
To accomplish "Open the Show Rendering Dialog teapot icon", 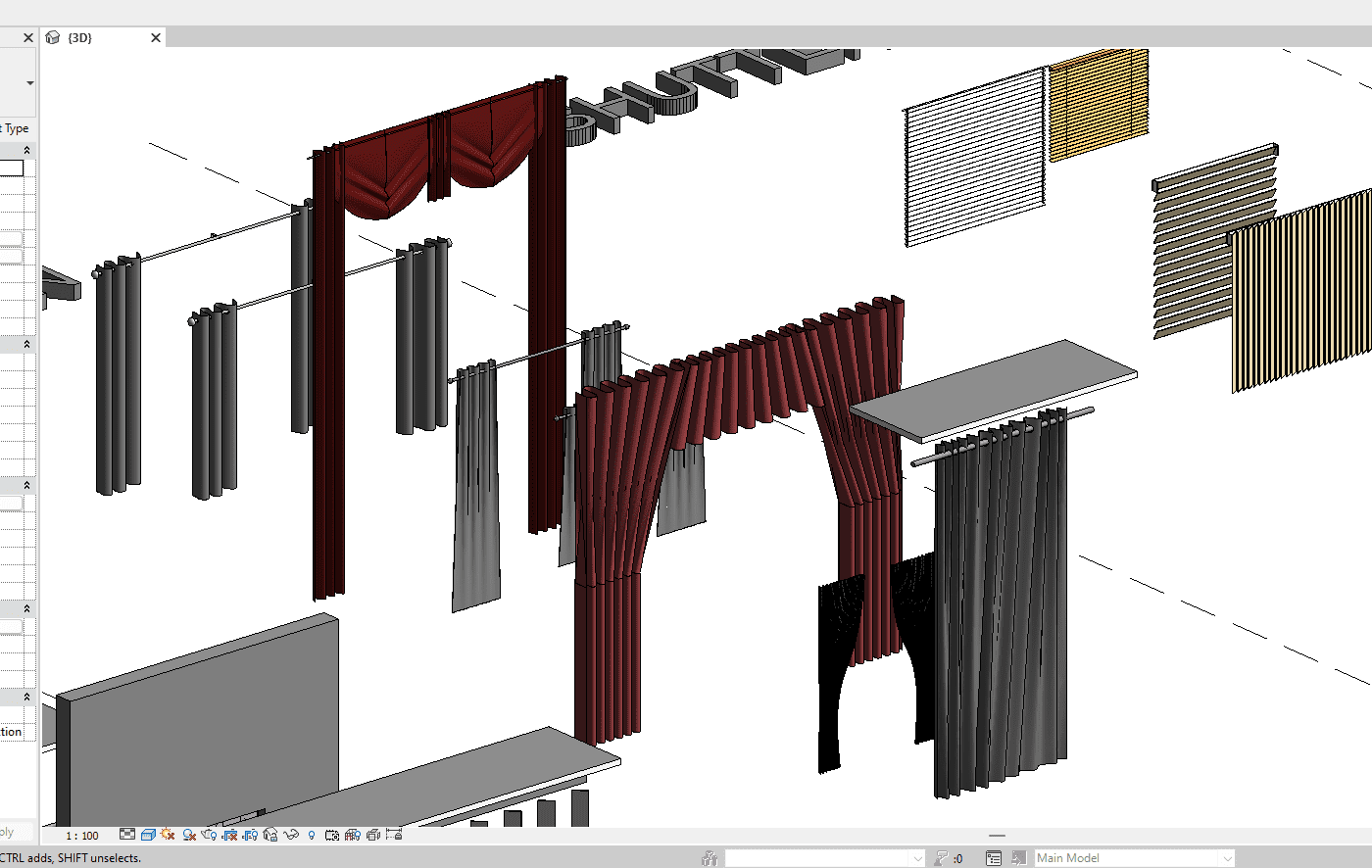I will pyautogui.click(x=209, y=835).
